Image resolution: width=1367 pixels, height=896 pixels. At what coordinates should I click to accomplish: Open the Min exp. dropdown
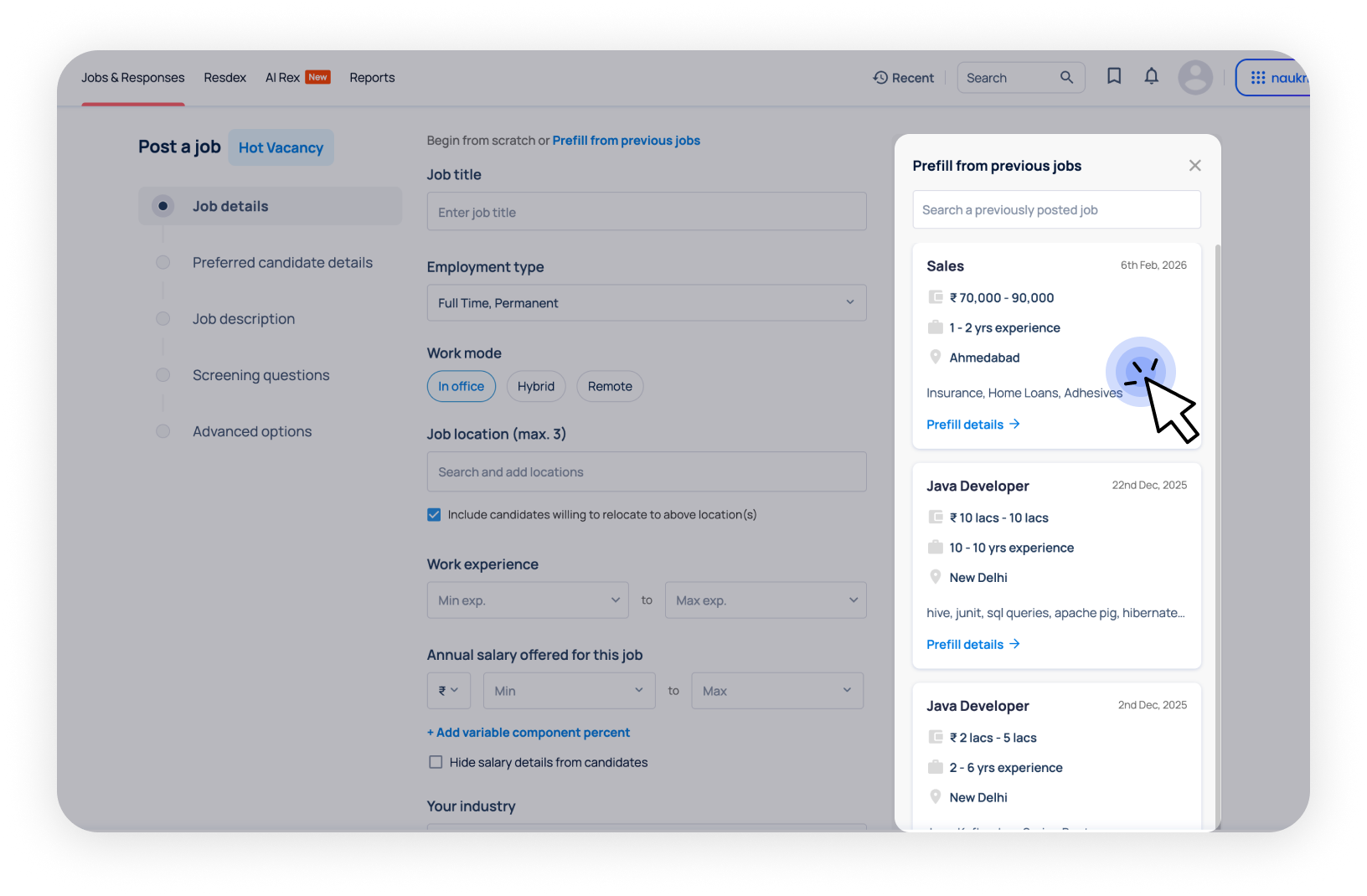[x=615, y=600]
